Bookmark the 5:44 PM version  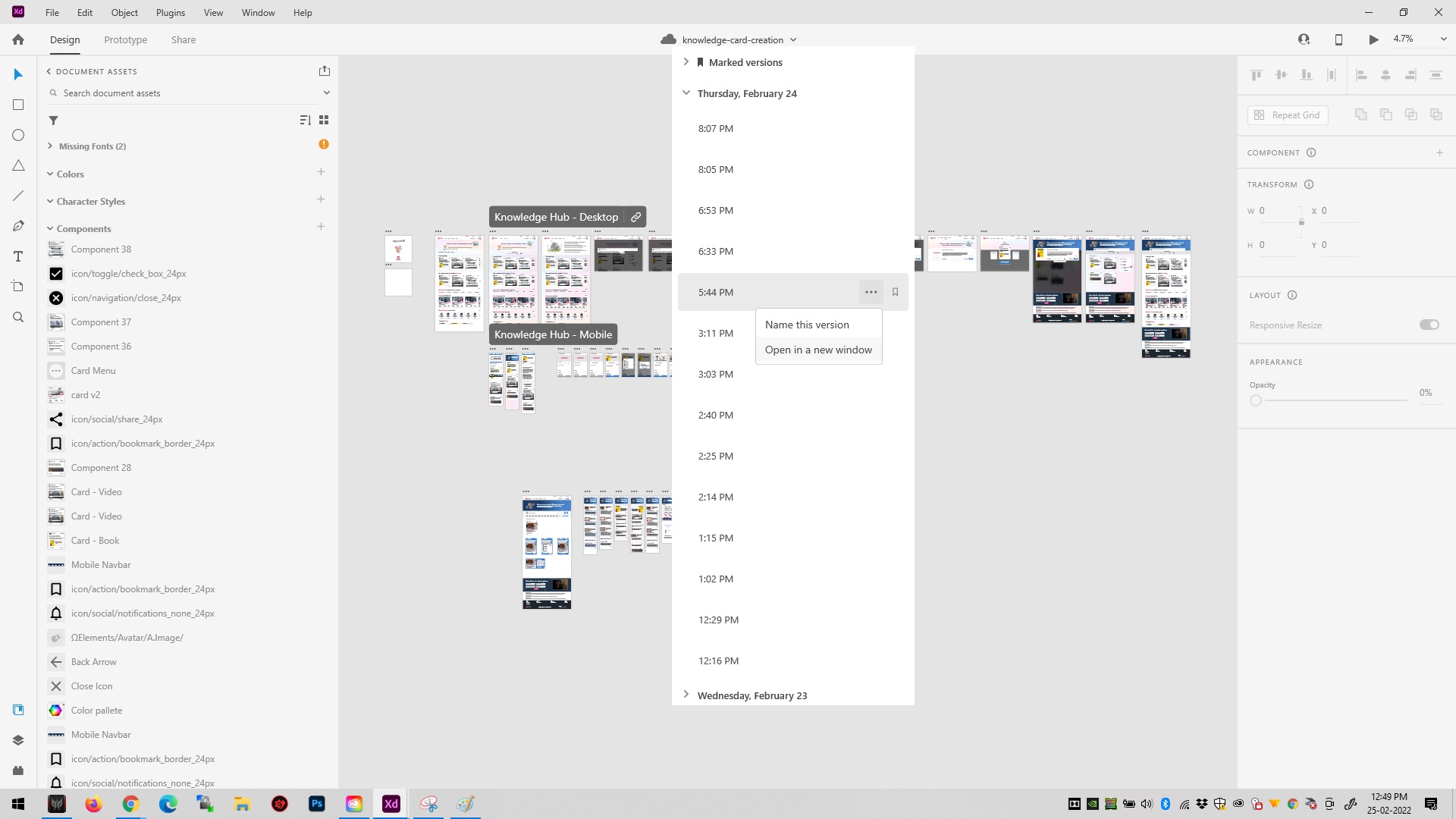pos(896,292)
